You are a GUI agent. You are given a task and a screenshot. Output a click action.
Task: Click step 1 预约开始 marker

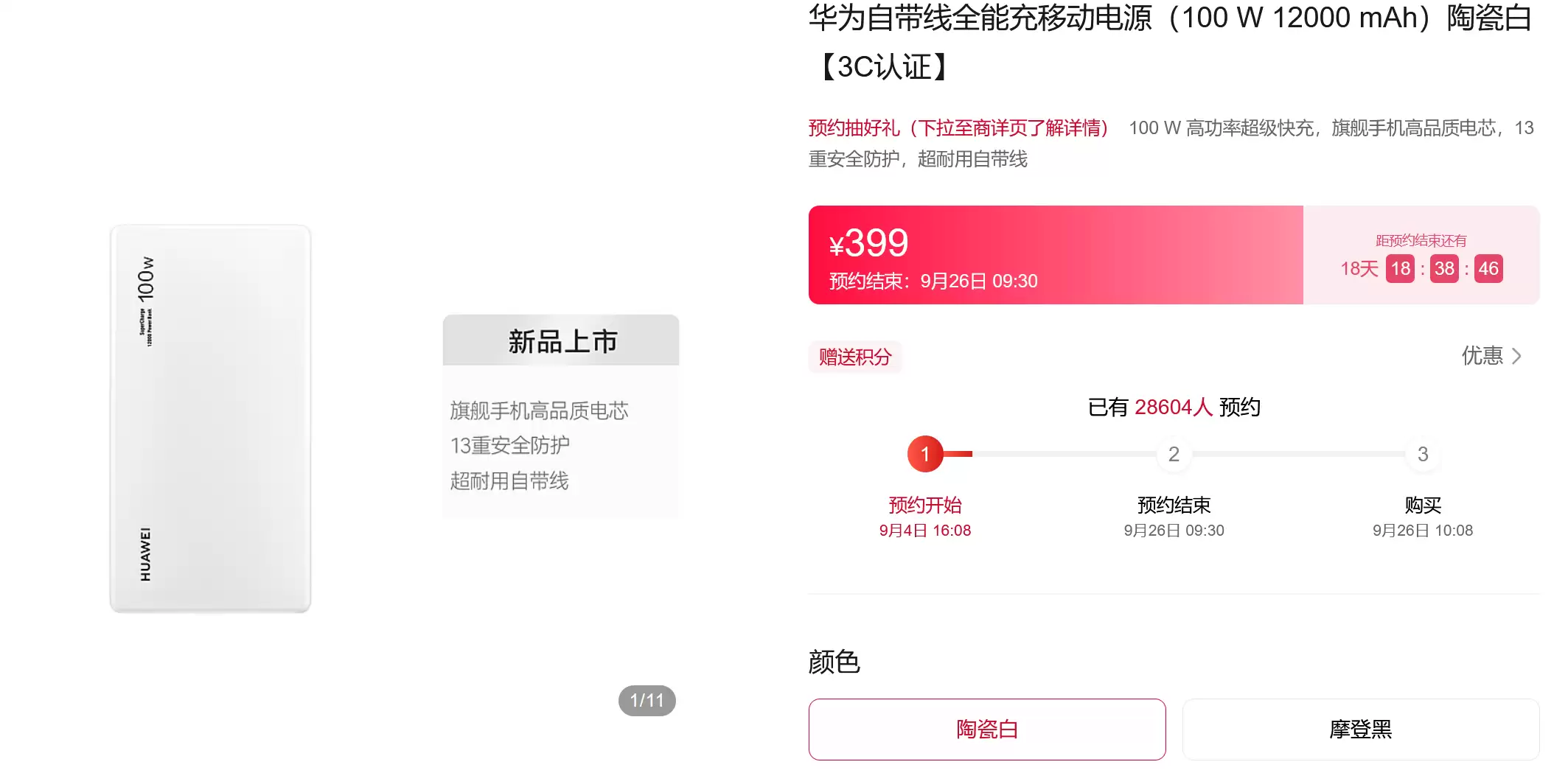[x=926, y=455]
